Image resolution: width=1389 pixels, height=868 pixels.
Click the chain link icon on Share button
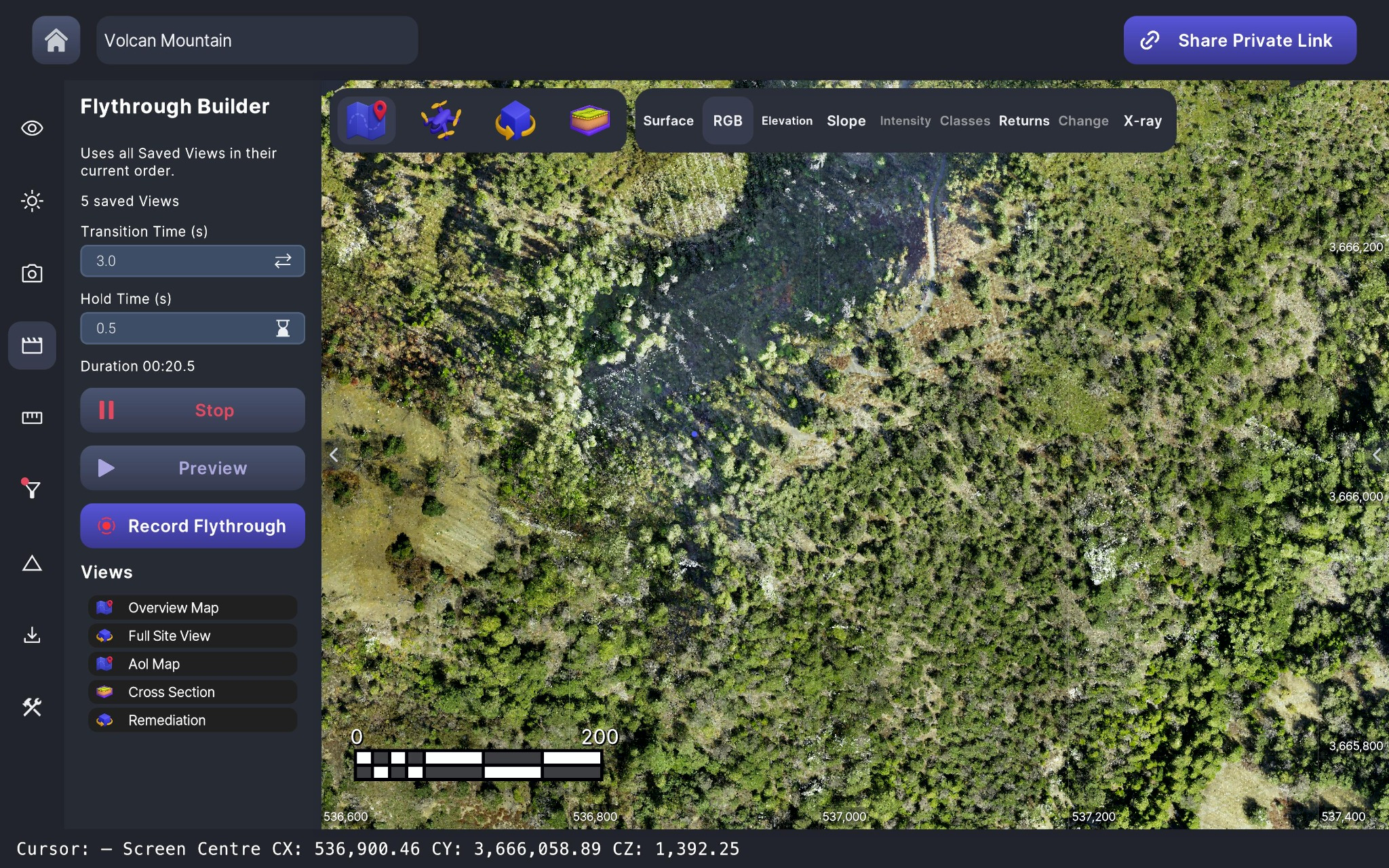[x=1150, y=41]
